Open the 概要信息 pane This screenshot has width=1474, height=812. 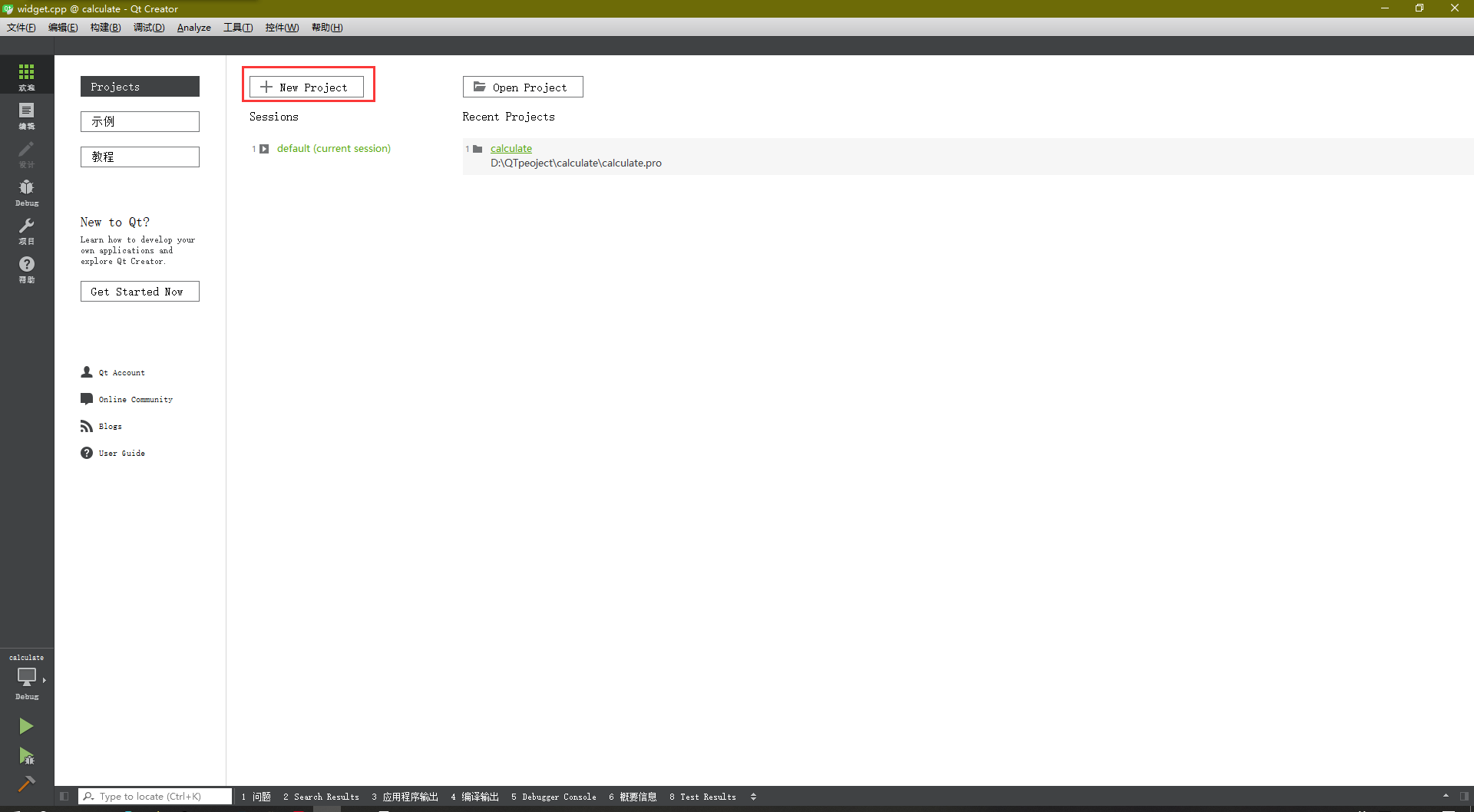click(x=633, y=797)
